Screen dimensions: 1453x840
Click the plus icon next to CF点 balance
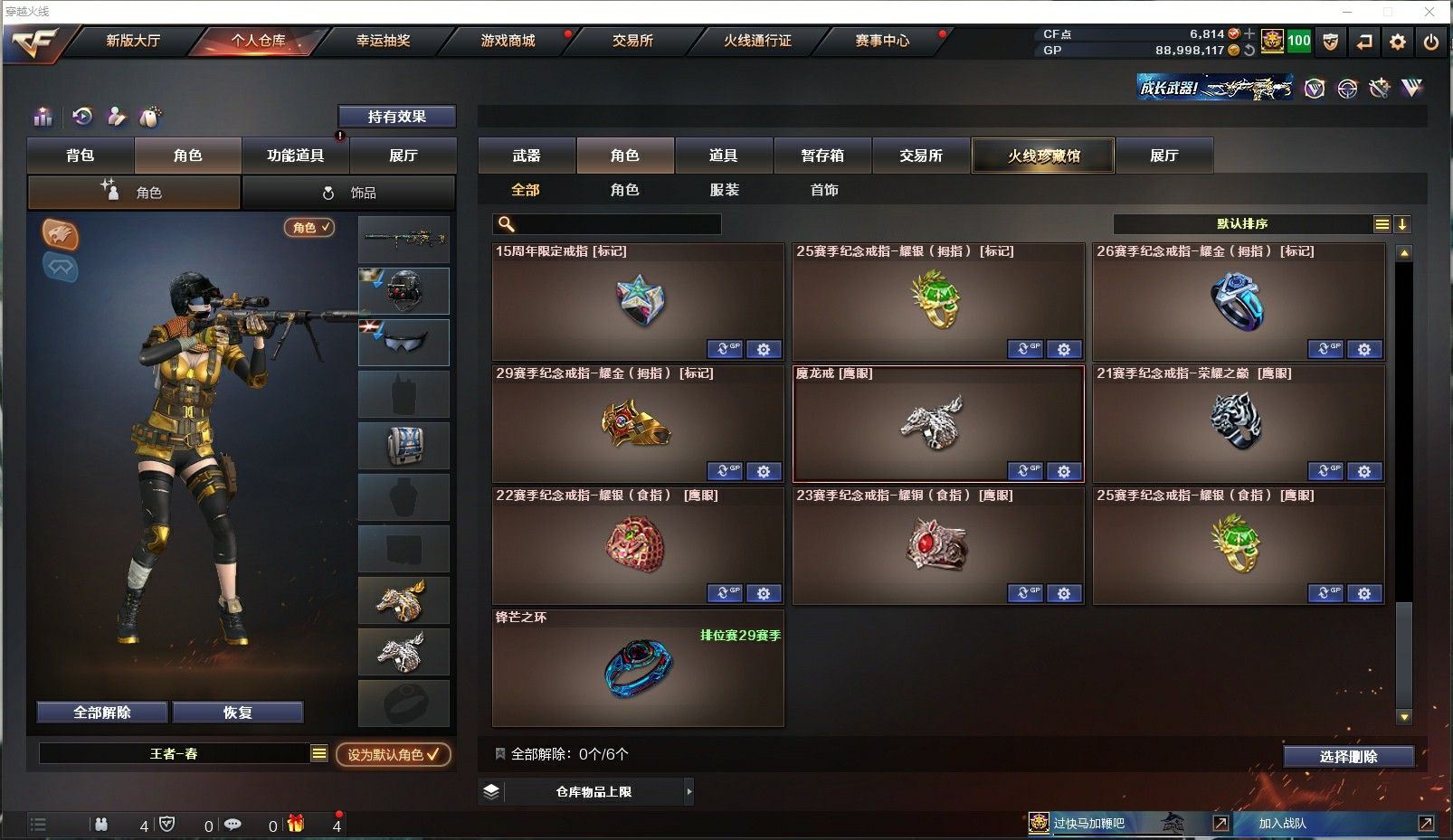click(1249, 33)
